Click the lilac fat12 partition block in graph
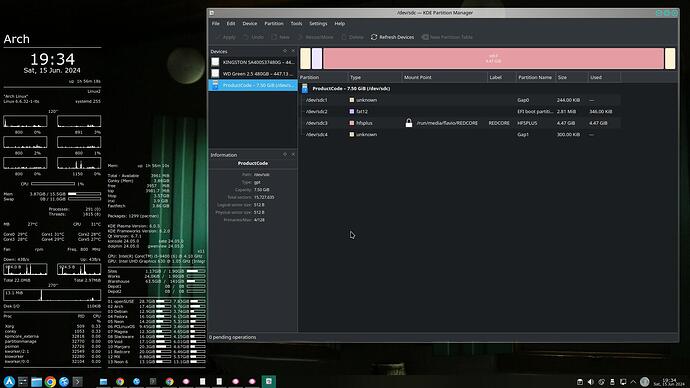 pos(317,59)
